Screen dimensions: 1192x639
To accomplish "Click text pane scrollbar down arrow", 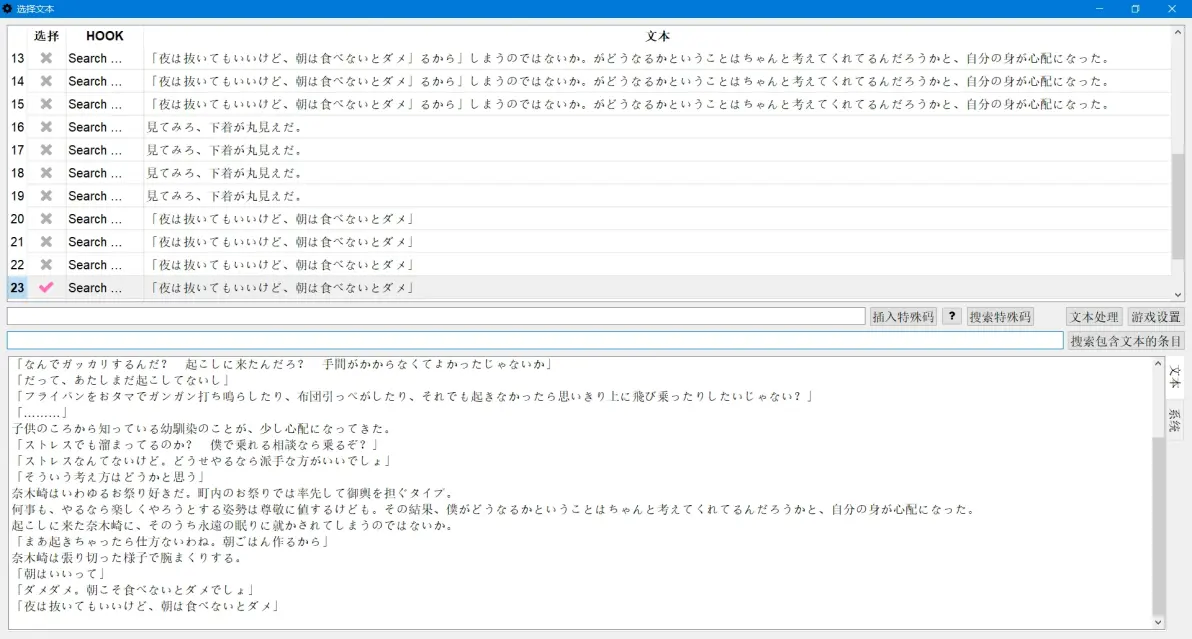I will 1158,622.
